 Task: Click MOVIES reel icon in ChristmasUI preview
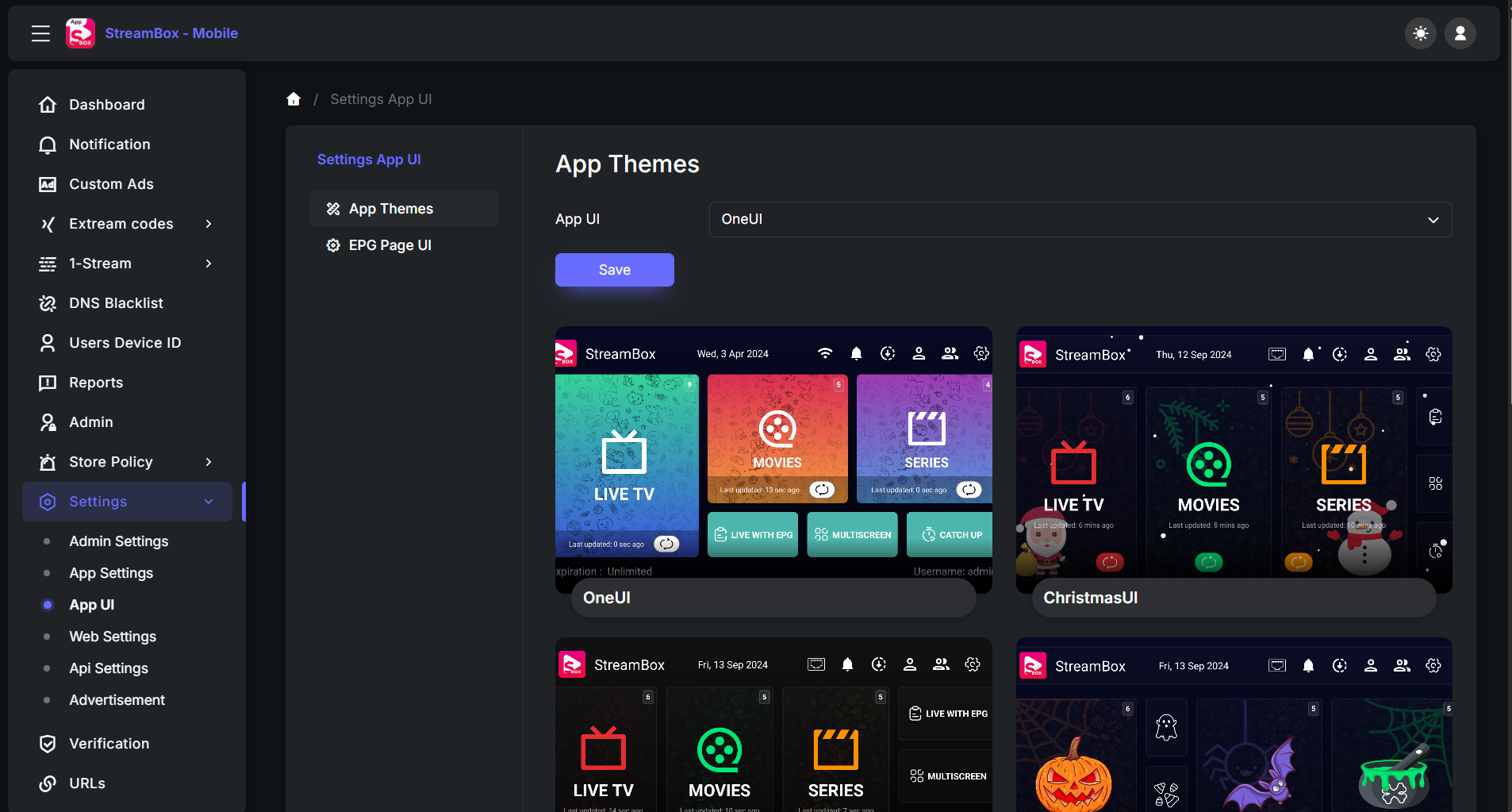pos(1208,464)
